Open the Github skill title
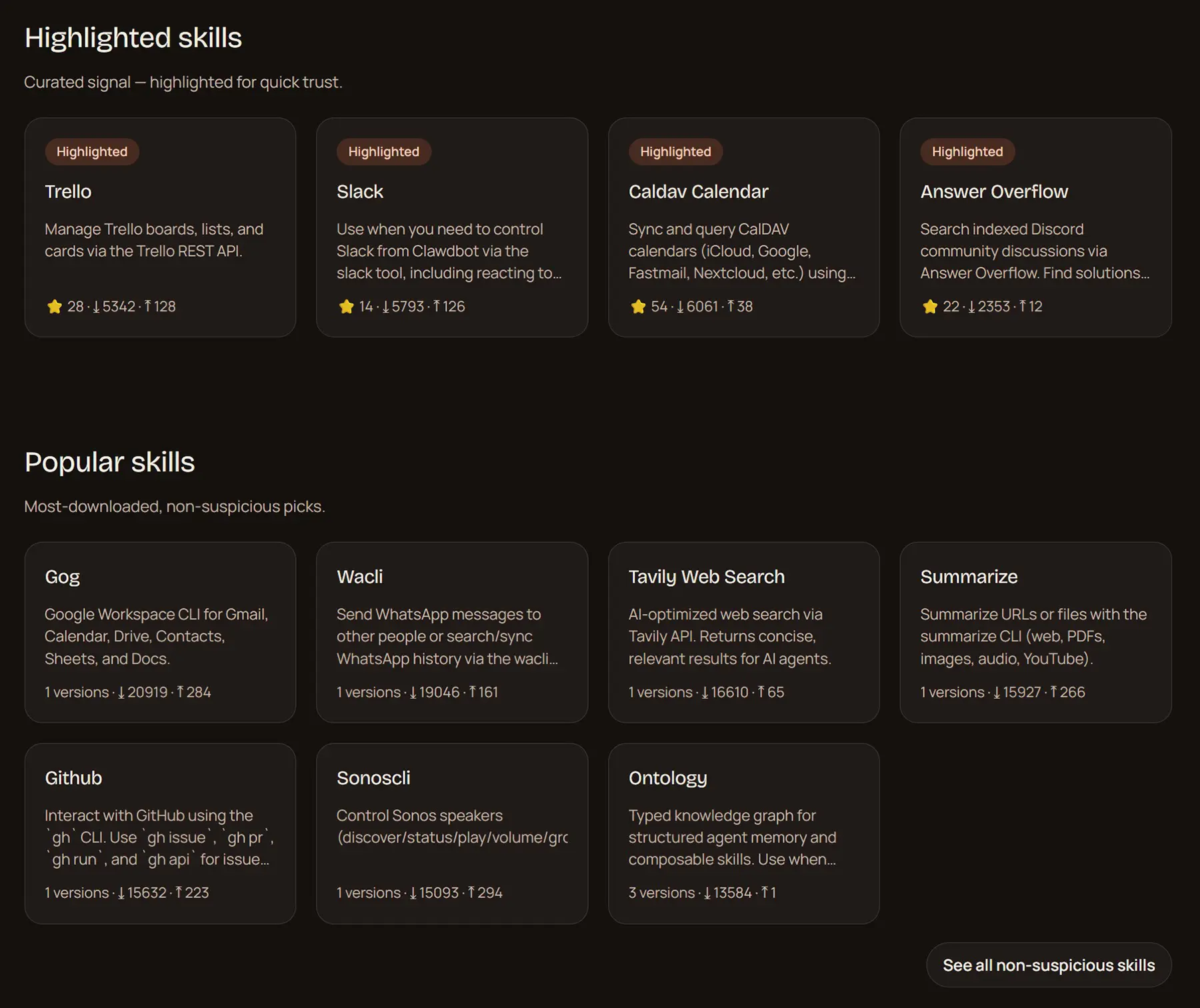 (x=73, y=778)
